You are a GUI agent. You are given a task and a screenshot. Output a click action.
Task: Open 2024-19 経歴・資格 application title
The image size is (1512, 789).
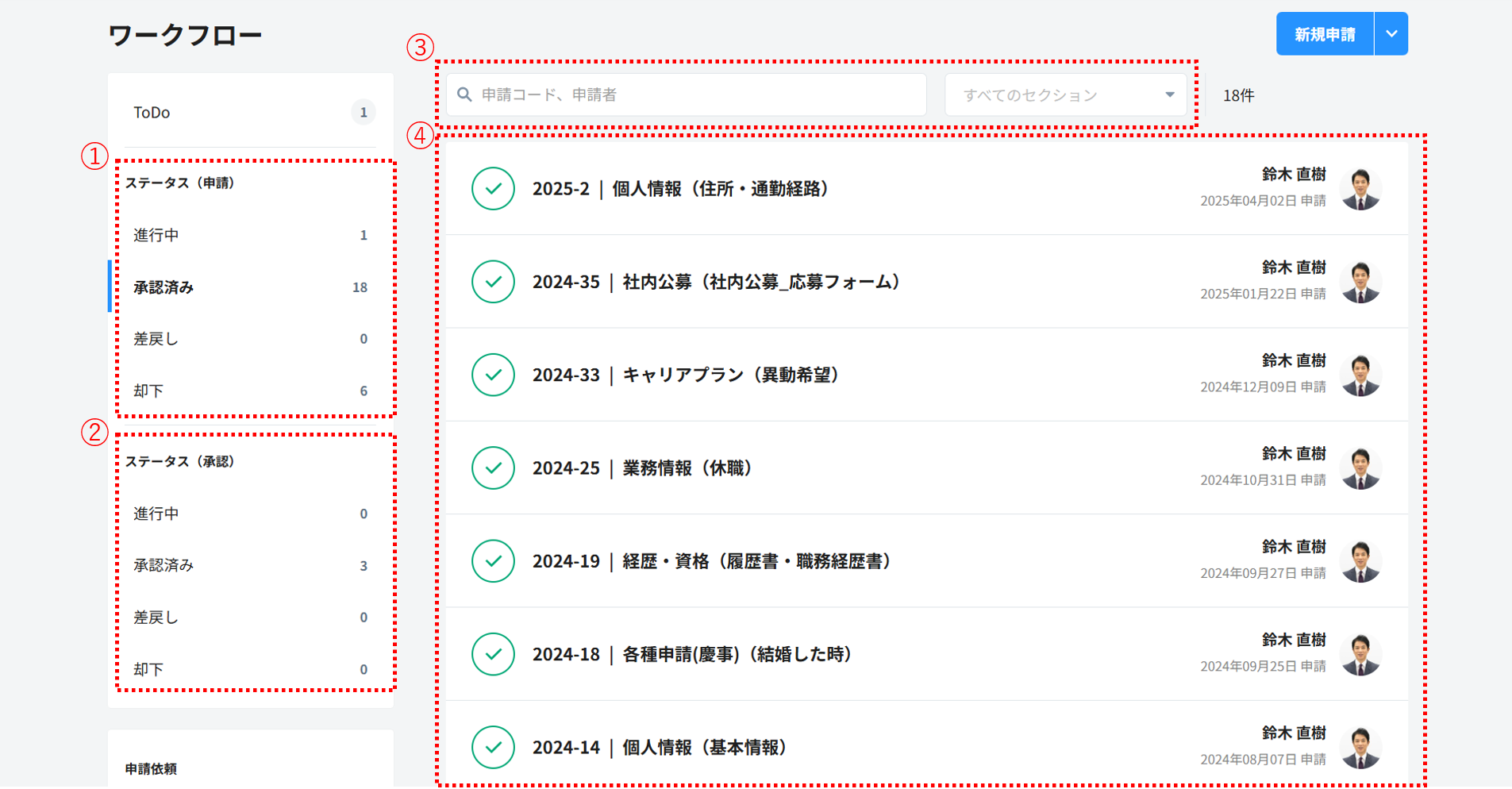pos(712,561)
